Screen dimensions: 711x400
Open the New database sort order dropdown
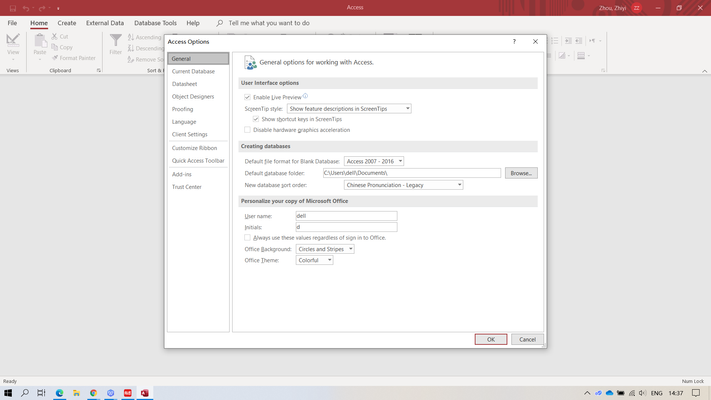coord(403,185)
